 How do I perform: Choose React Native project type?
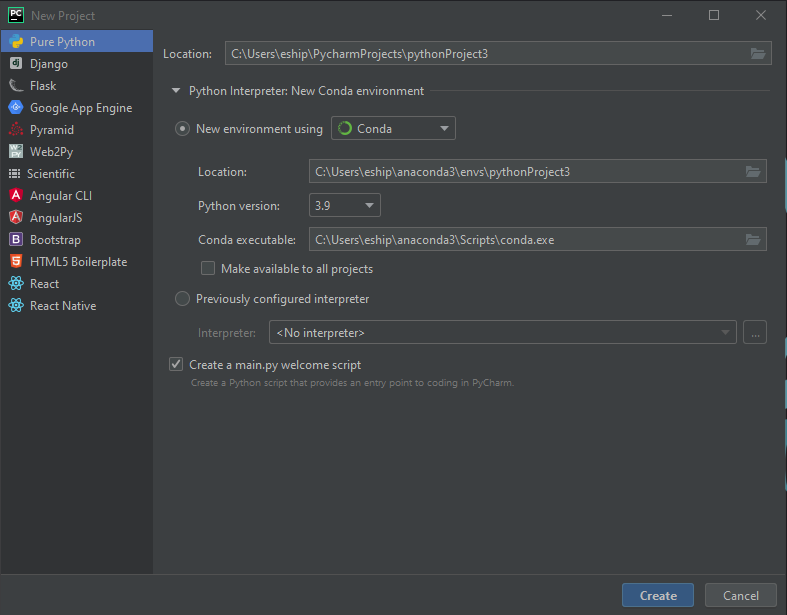[x=77, y=306]
